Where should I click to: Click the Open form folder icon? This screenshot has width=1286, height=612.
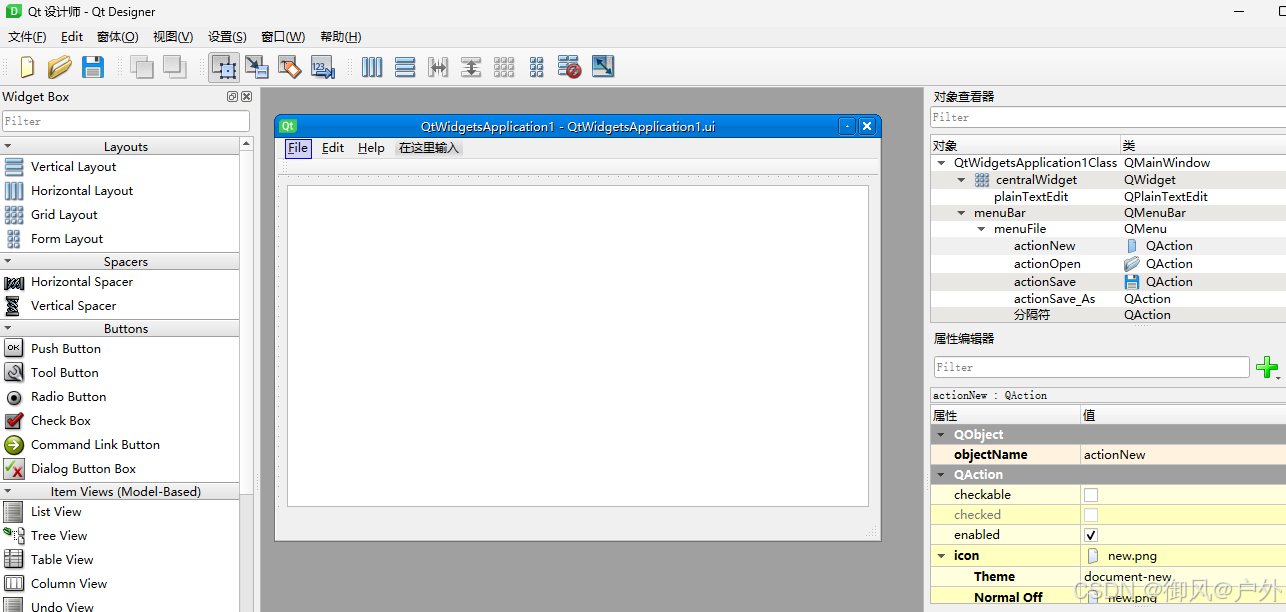pyautogui.click(x=60, y=67)
